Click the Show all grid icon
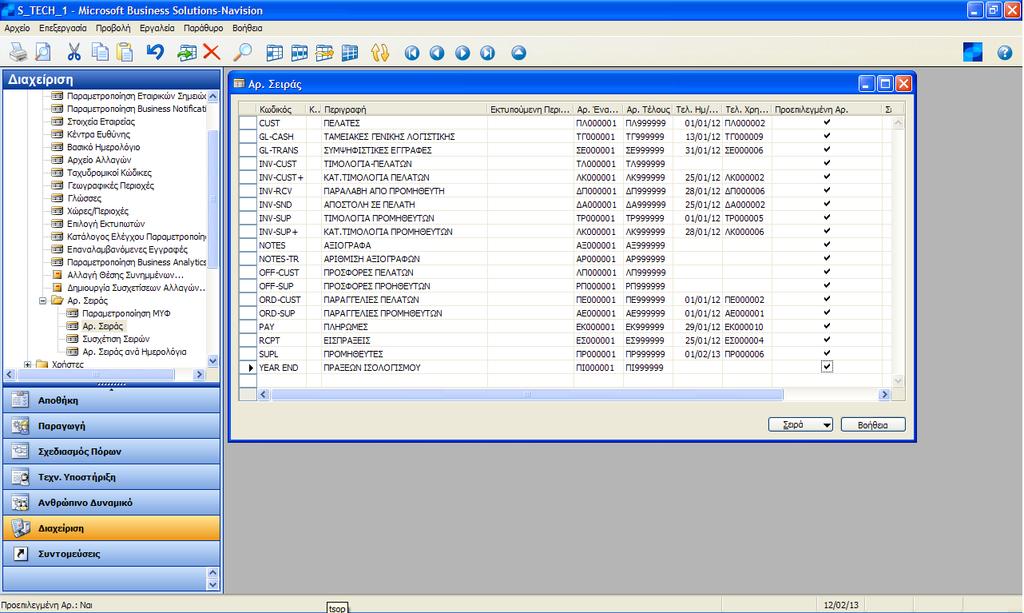Image resolution: width=1024 pixels, height=613 pixels. coord(350,53)
